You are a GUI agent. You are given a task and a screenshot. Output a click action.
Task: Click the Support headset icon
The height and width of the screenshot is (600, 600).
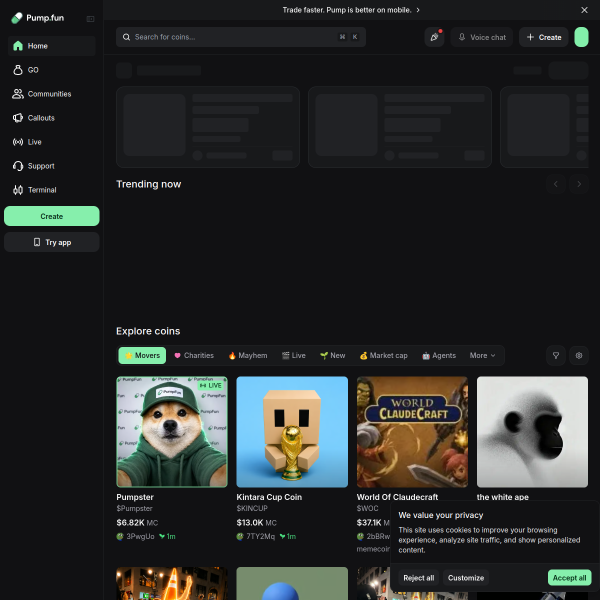click(18, 166)
